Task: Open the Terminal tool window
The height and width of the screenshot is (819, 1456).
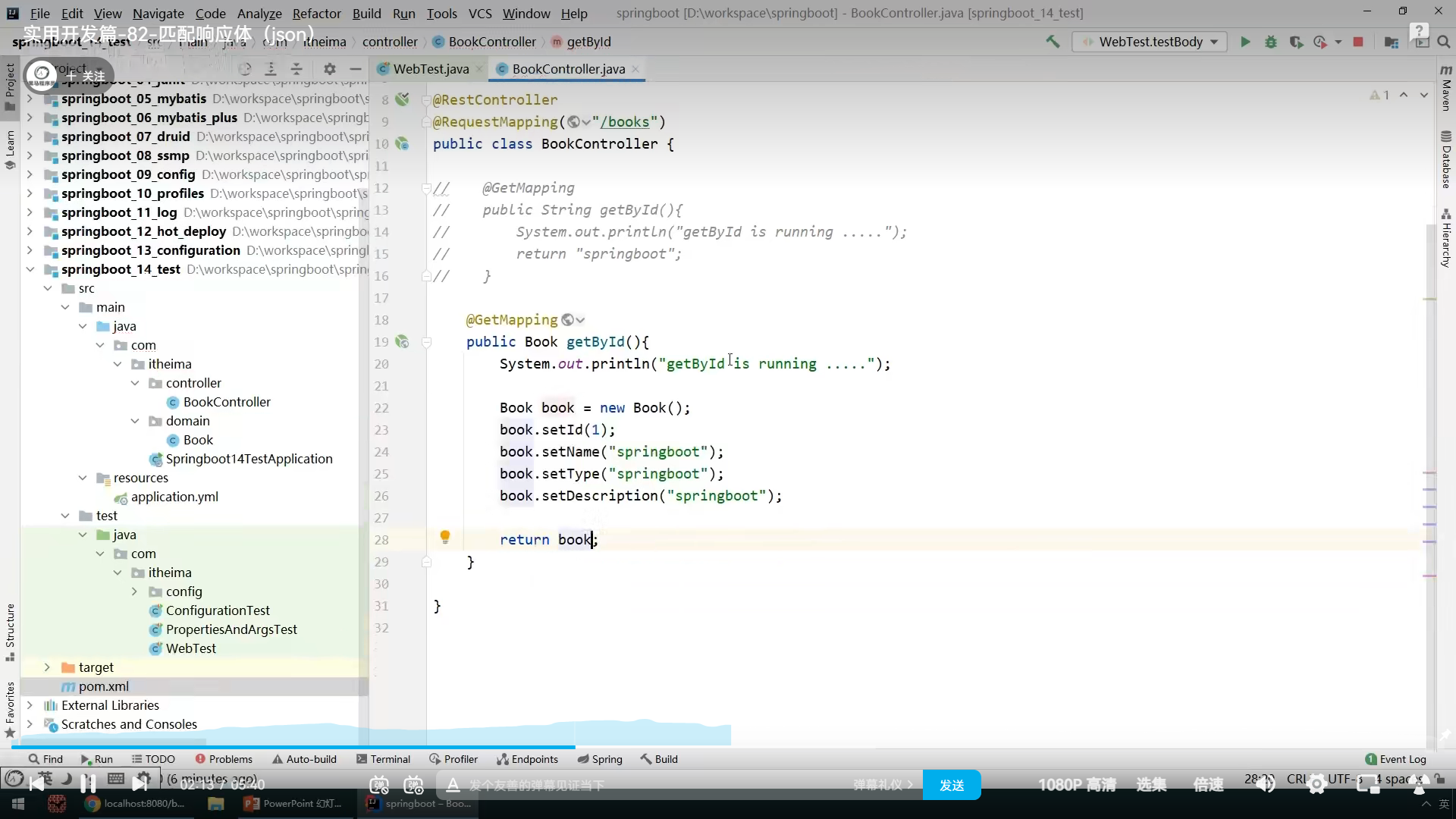Action: click(383, 759)
